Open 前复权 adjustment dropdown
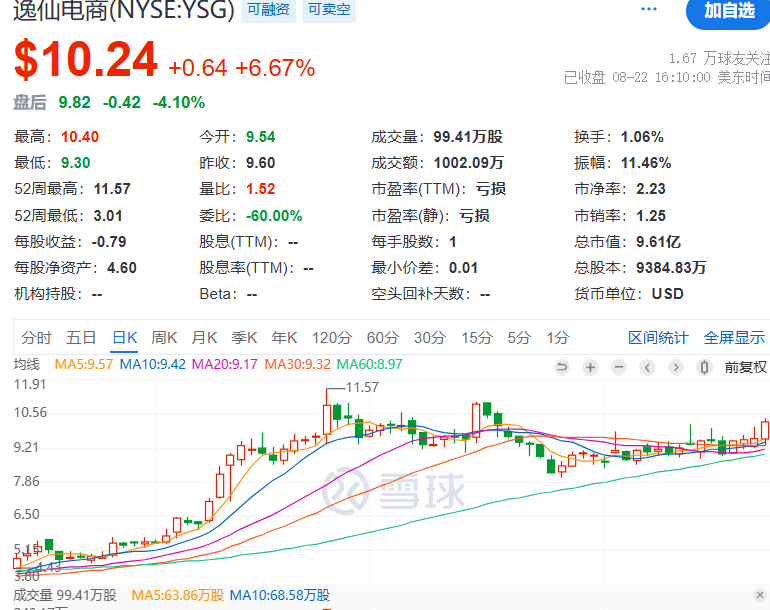The image size is (770, 610). tap(745, 367)
